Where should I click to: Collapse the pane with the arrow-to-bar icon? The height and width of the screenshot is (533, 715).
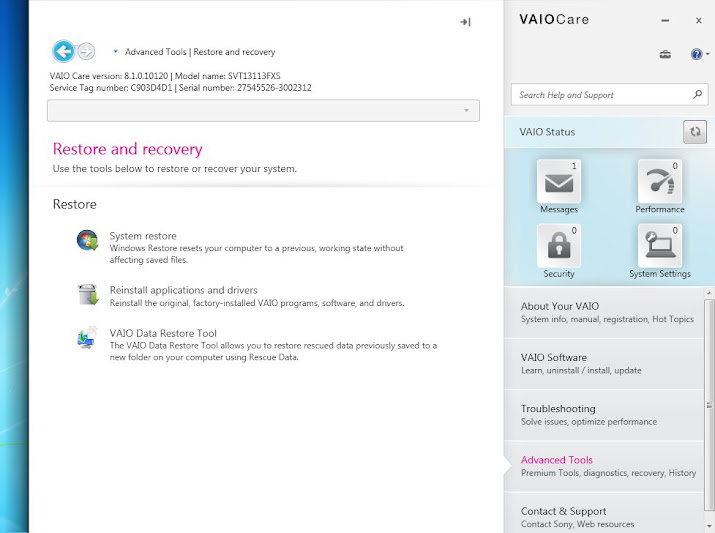click(x=465, y=22)
